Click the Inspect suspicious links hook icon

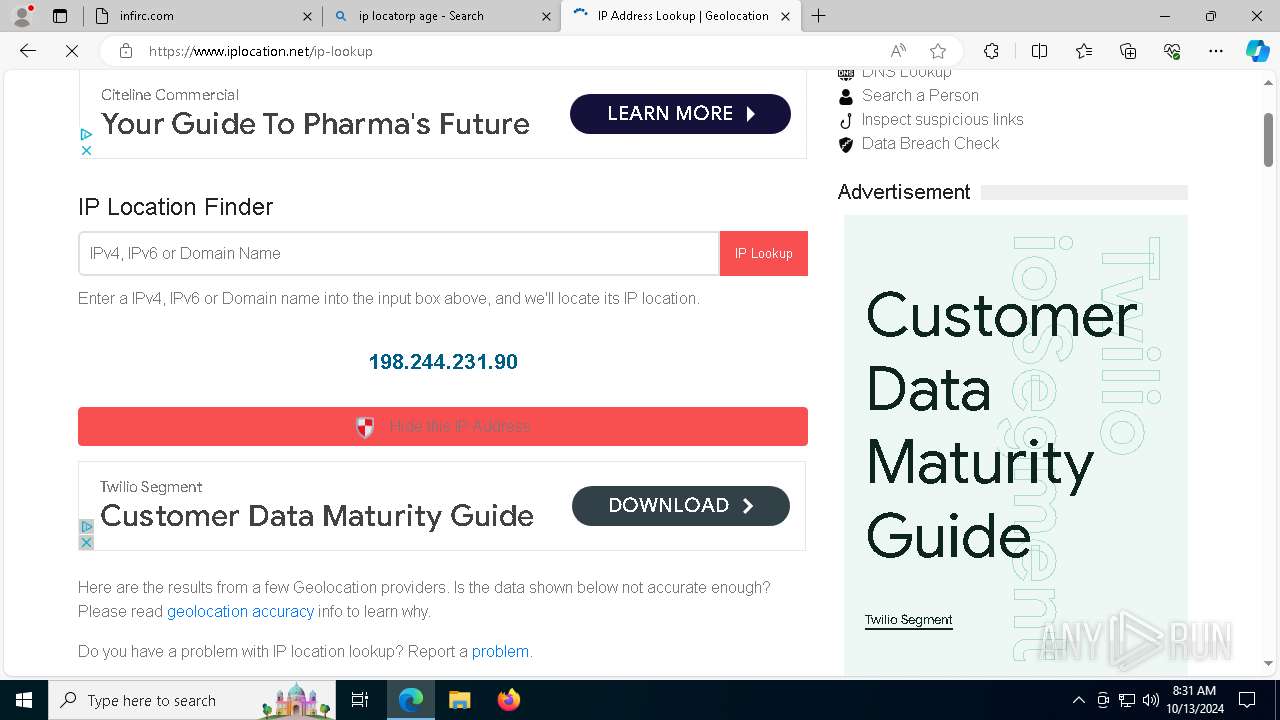[846, 120]
